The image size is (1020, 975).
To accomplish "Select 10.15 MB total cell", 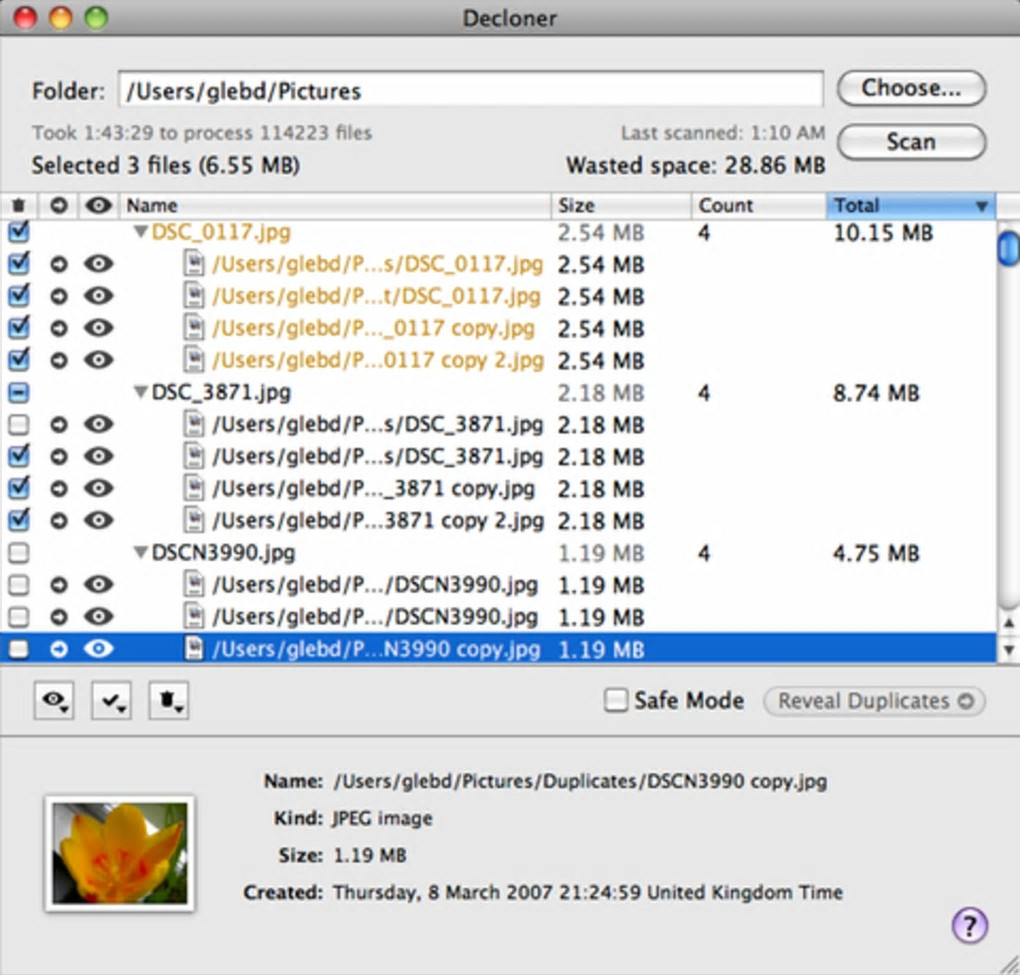I will (x=883, y=232).
